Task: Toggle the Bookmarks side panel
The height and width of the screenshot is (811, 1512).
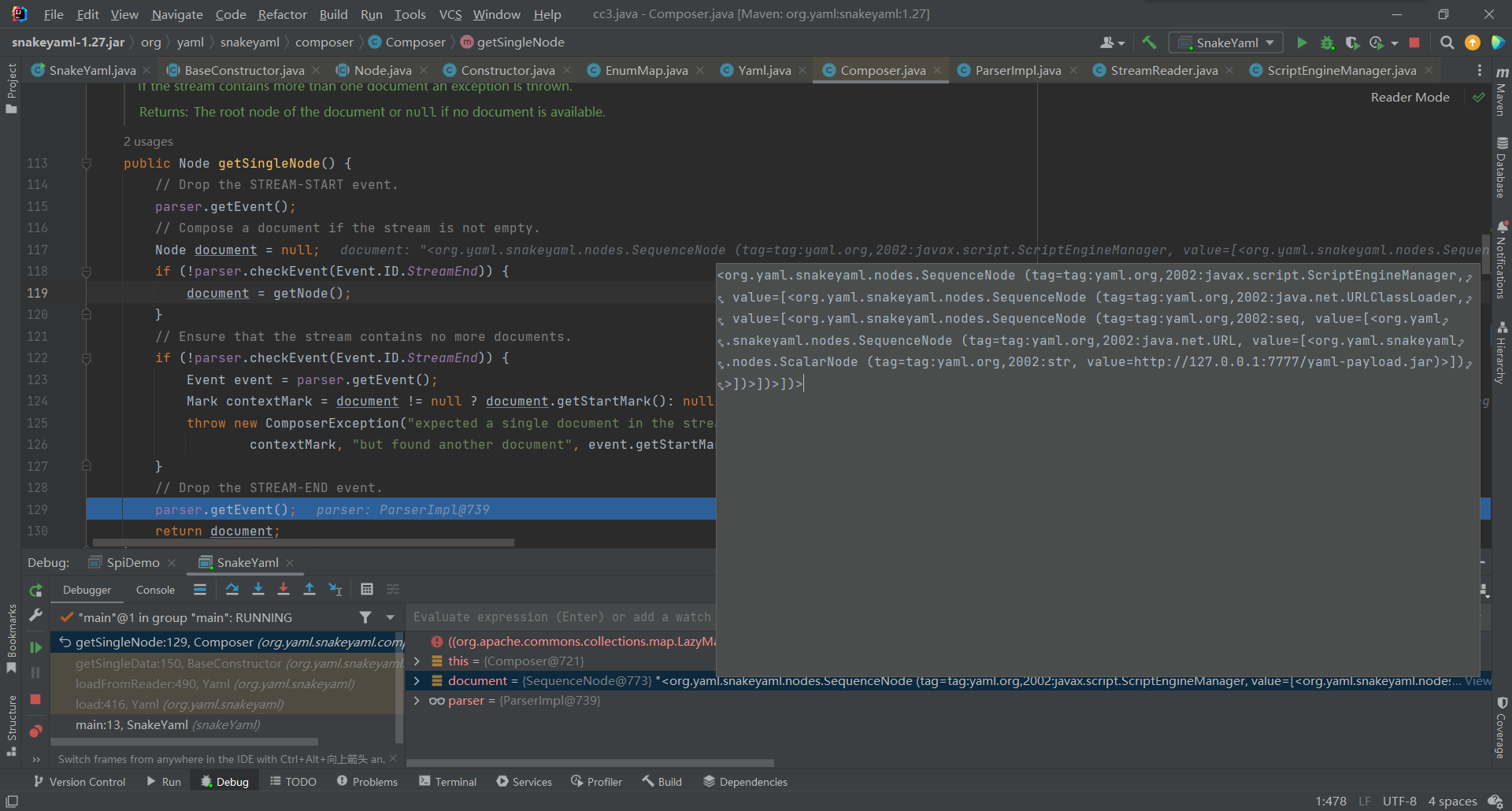Action: [x=11, y=639]
